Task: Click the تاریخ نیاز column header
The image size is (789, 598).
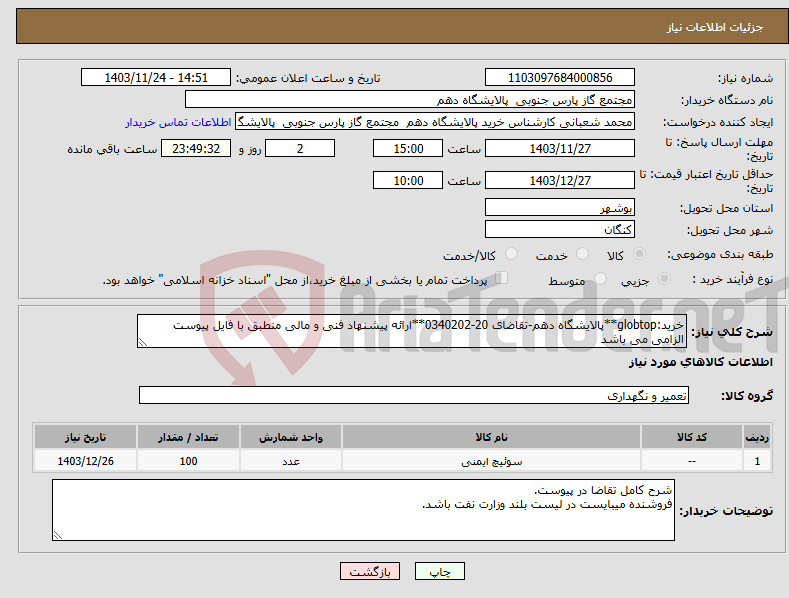Action: (86, 437)
